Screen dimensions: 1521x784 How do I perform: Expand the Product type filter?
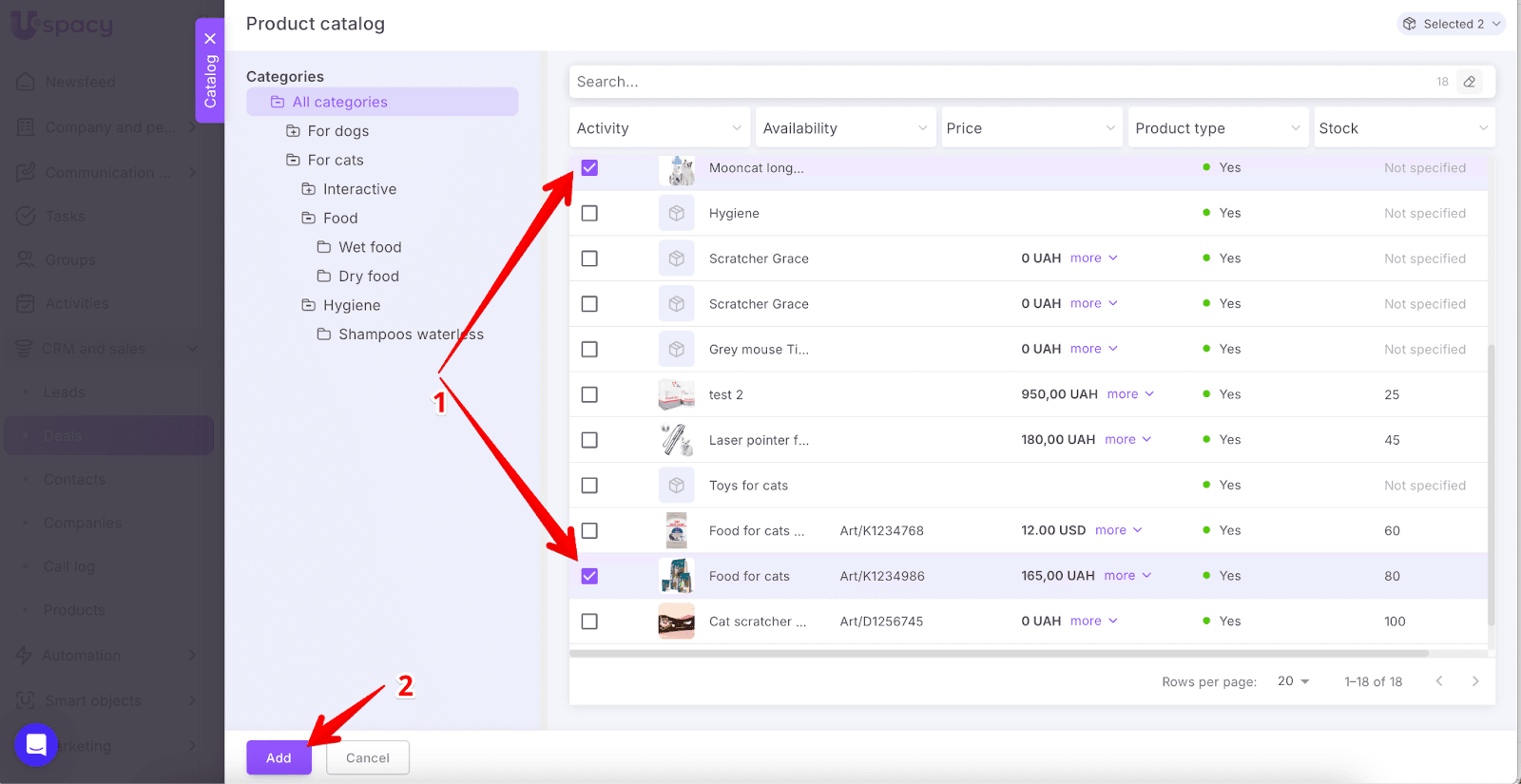click(x=1217, y=128)
